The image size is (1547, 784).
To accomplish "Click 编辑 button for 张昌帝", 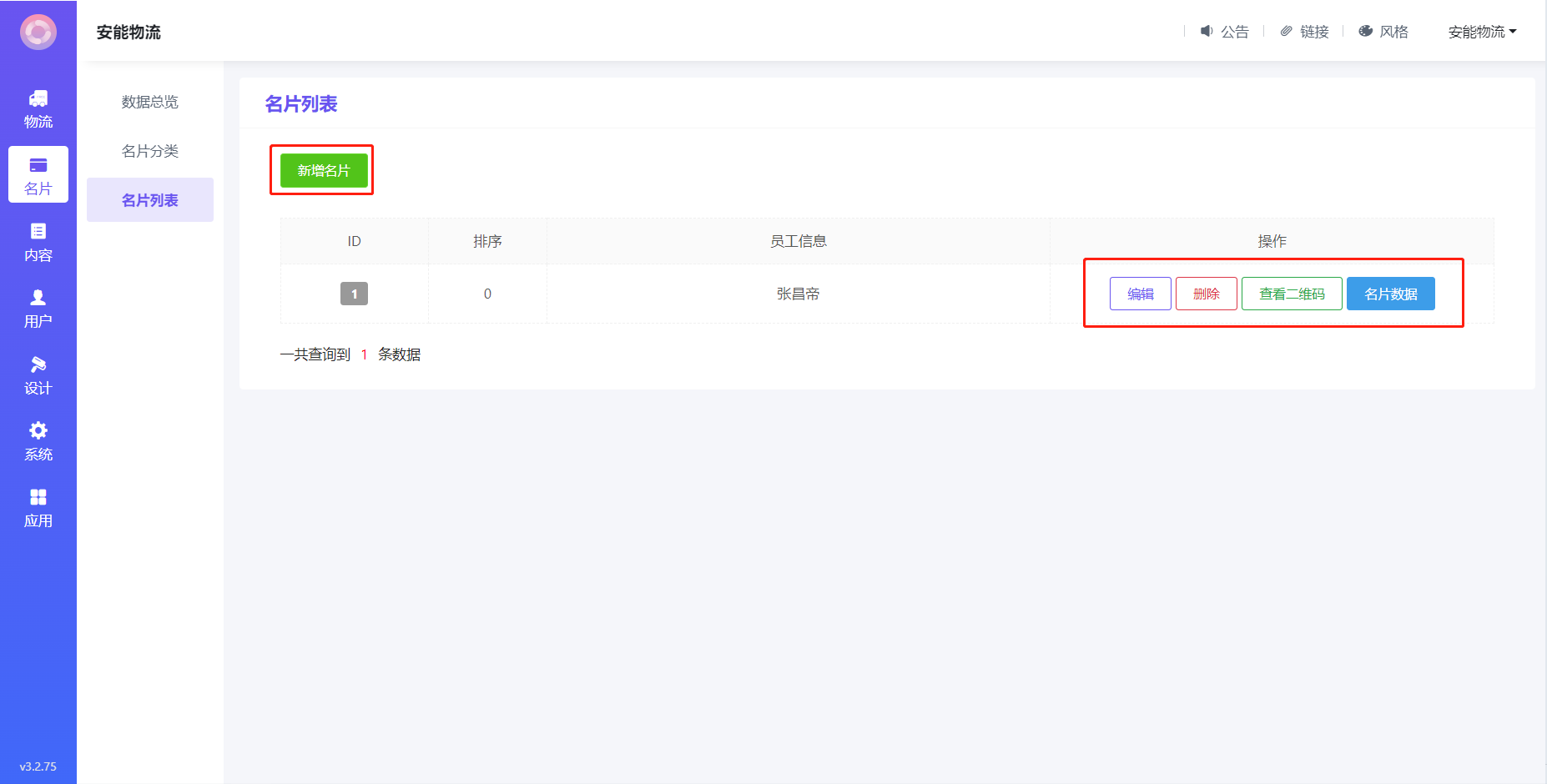I will pos(1140,294).
